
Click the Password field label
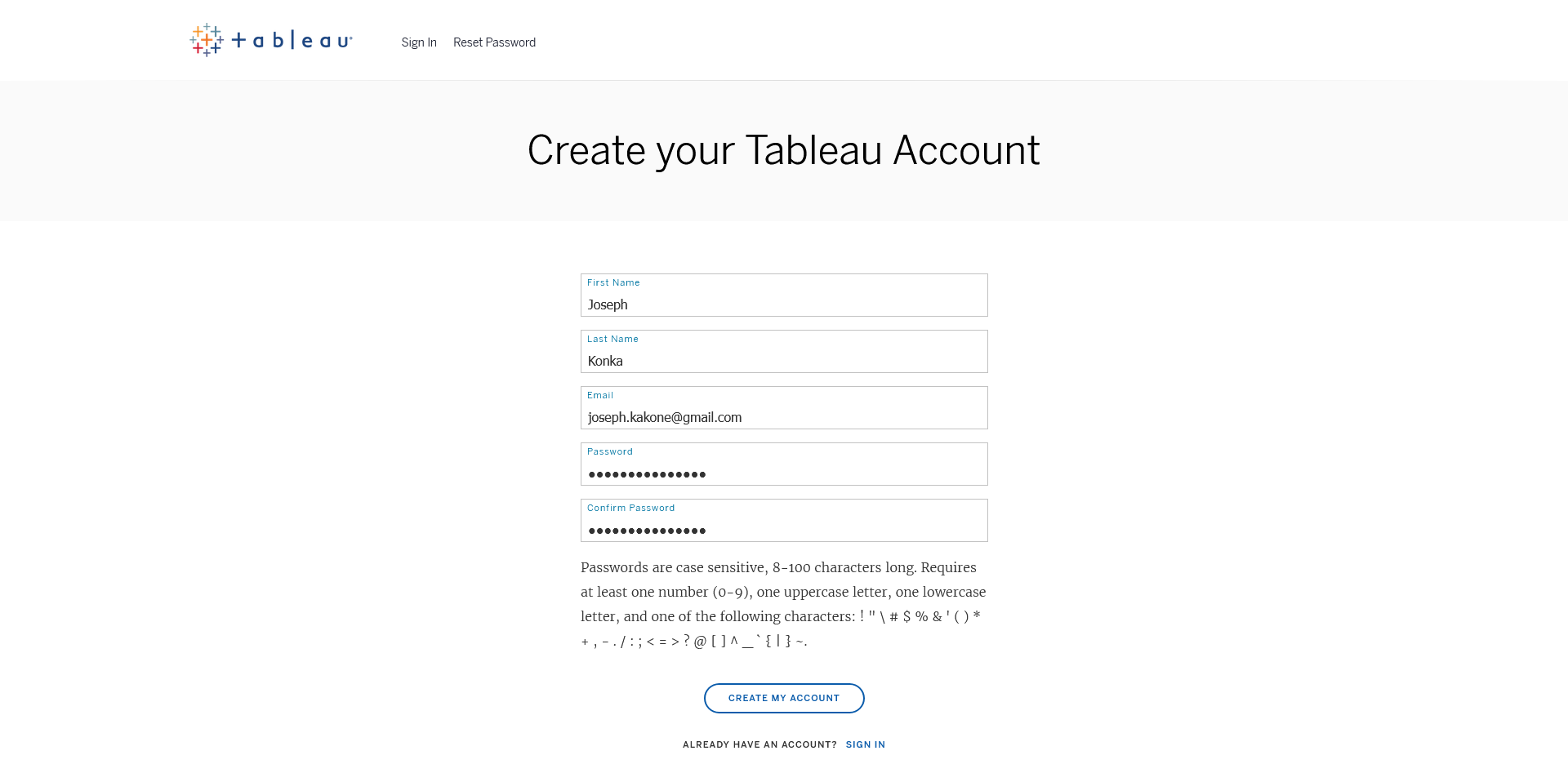point(610,451)
